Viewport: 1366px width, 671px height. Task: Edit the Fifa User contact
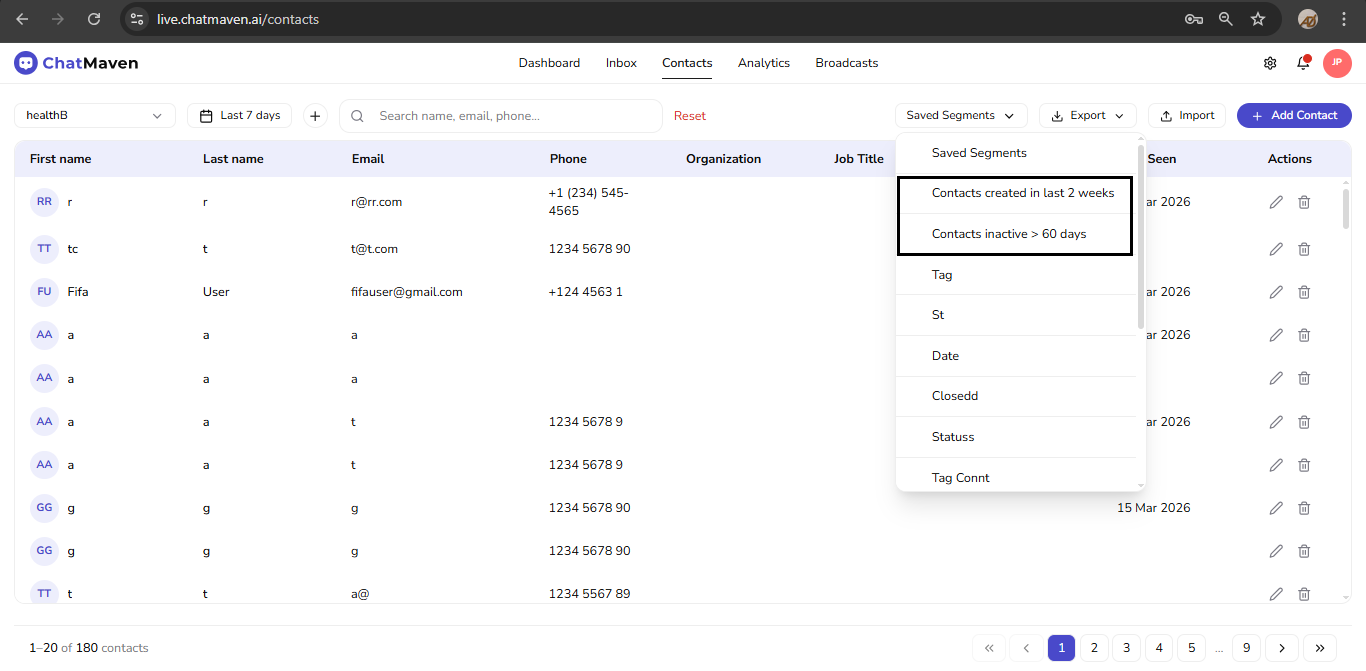coord(1276,291)
